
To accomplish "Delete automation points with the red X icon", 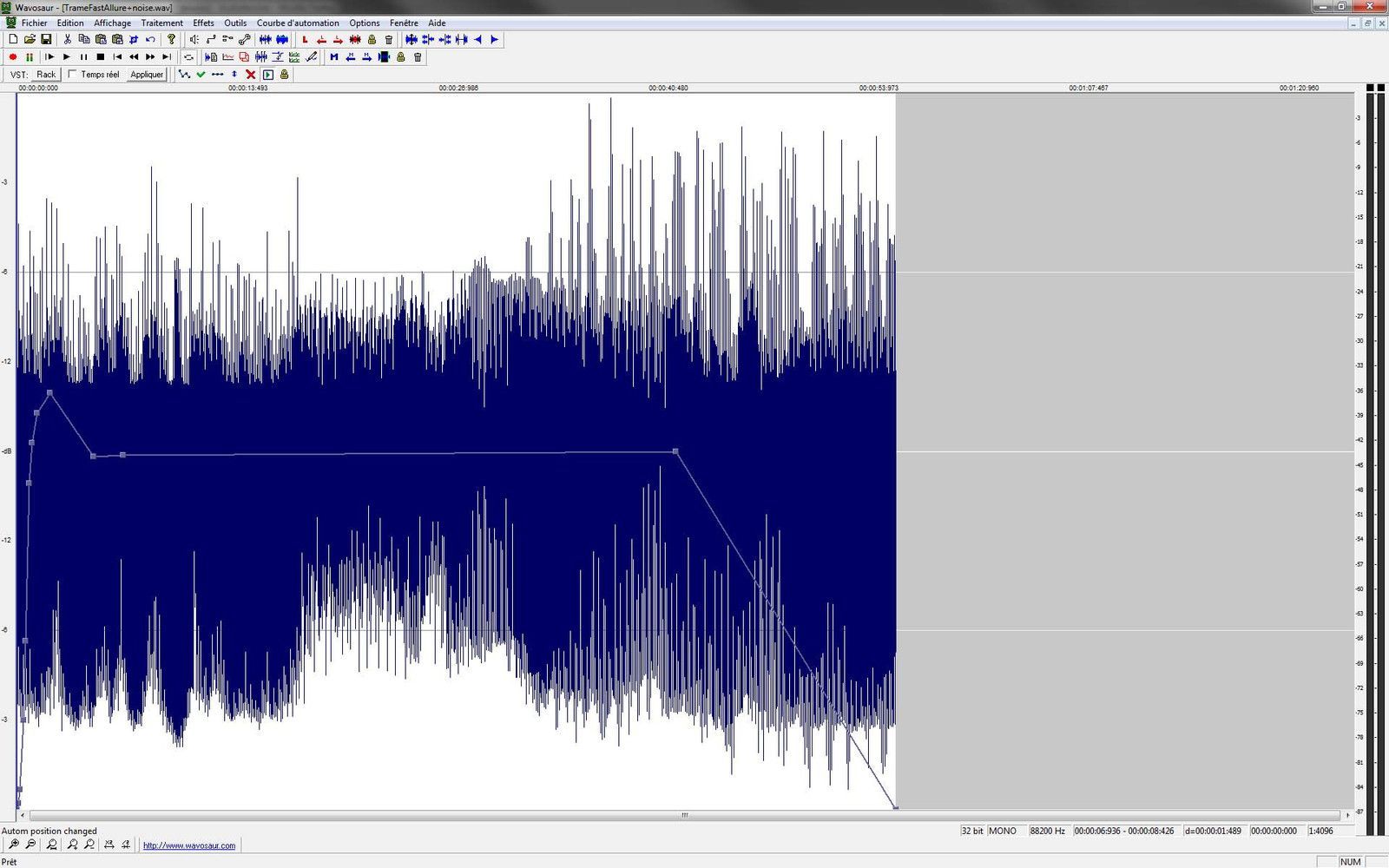I will 251,75.
